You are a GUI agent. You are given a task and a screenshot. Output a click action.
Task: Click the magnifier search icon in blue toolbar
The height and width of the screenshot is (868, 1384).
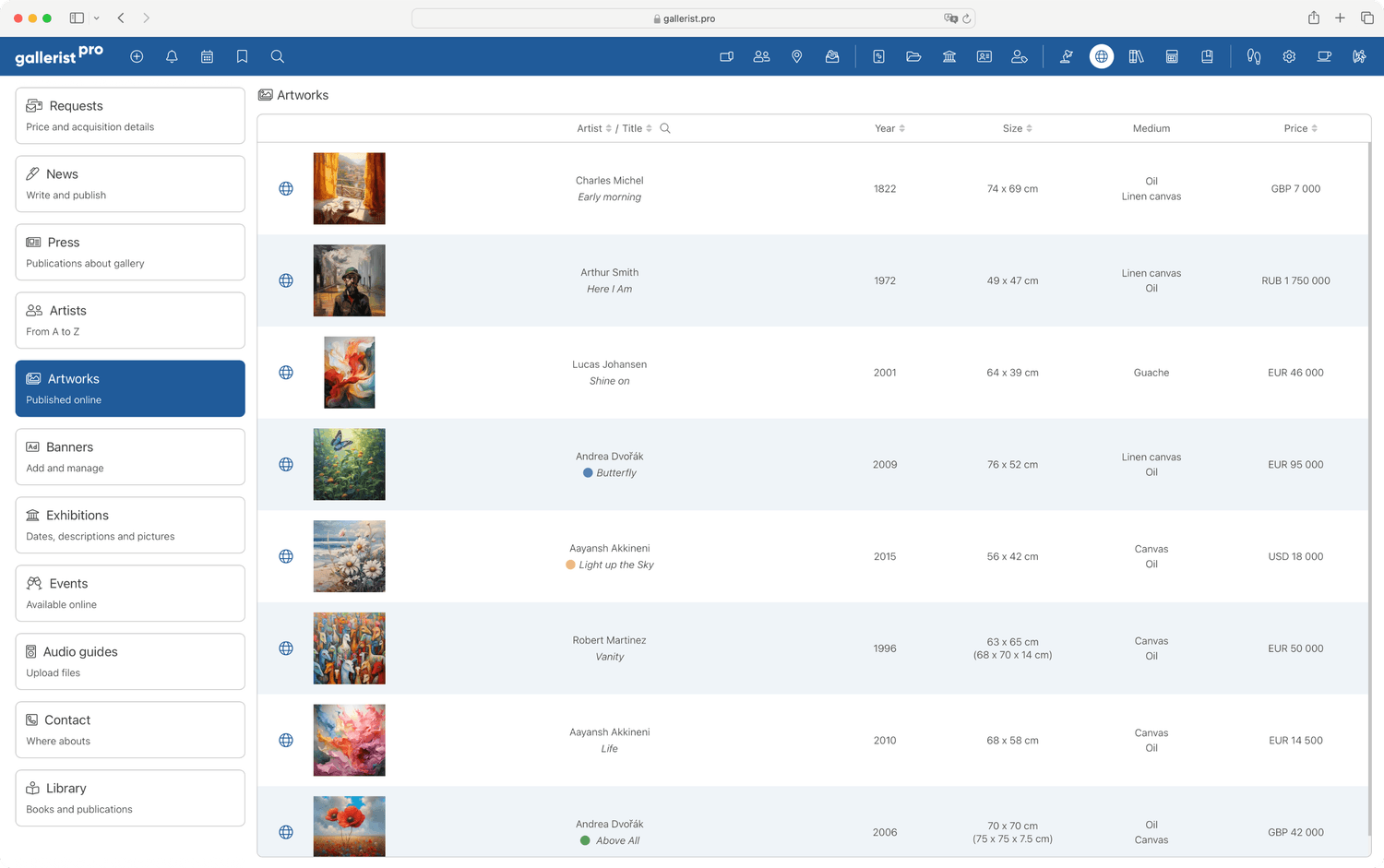tap(277, 56)
